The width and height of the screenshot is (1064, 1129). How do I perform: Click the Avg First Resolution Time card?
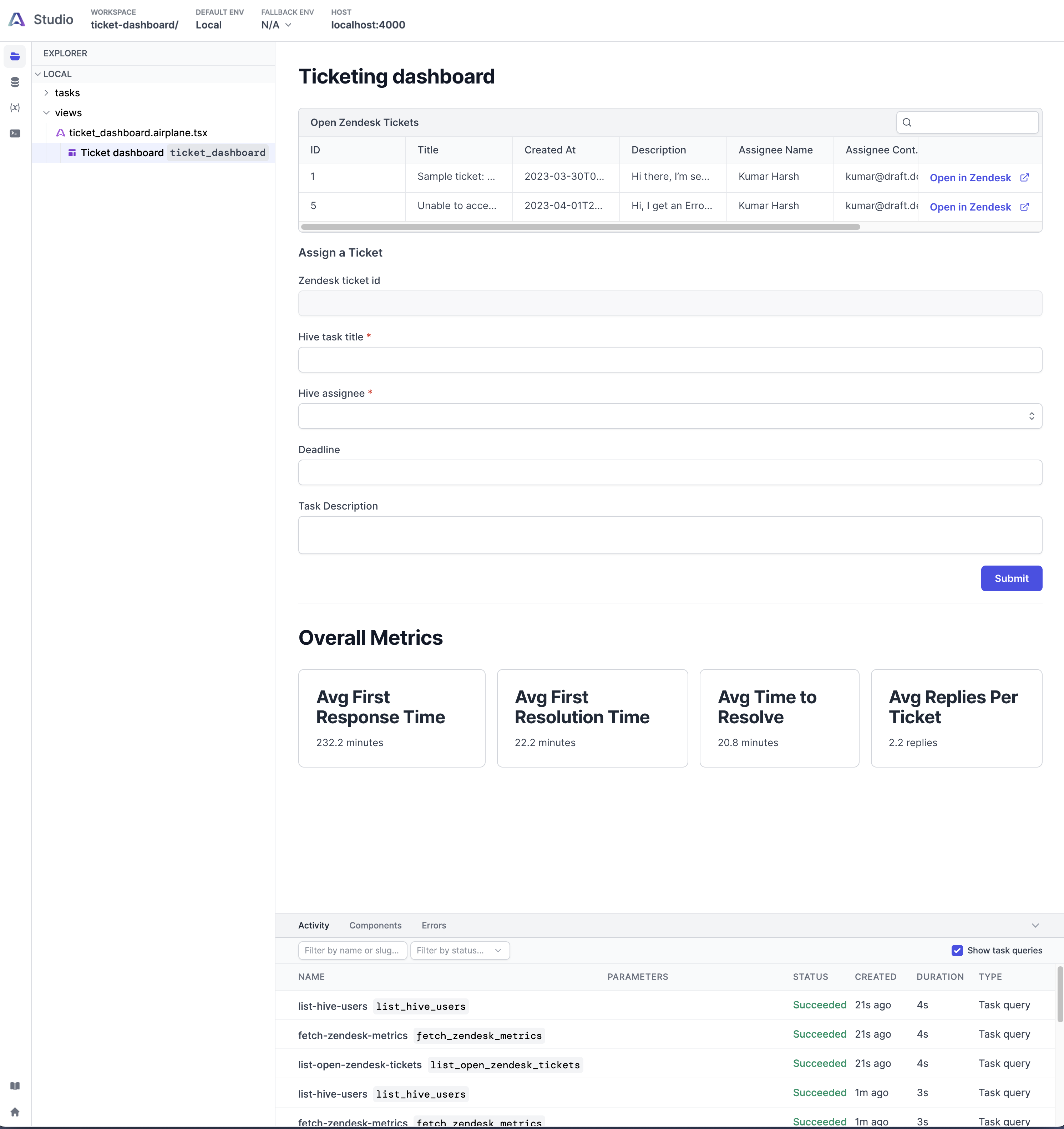pyautogui.click(x=592, y=718)
